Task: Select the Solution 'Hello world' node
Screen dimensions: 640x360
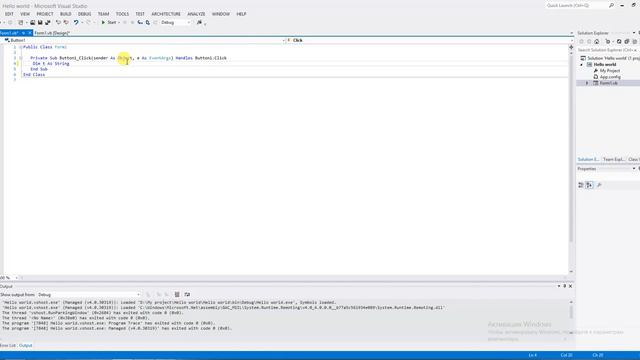Action: coord(610,58)
